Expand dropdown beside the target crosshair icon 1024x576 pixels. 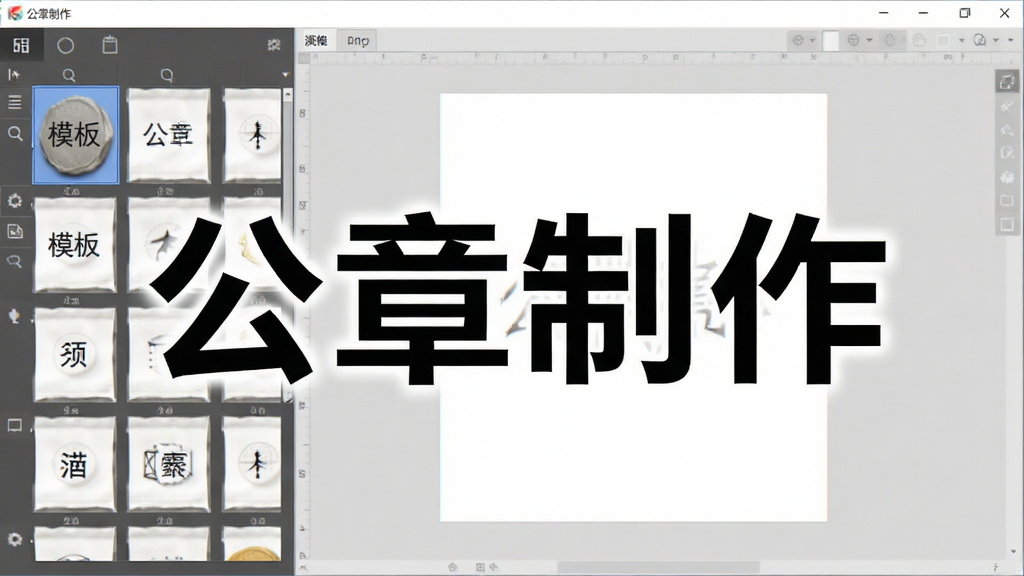coord(812,40)
